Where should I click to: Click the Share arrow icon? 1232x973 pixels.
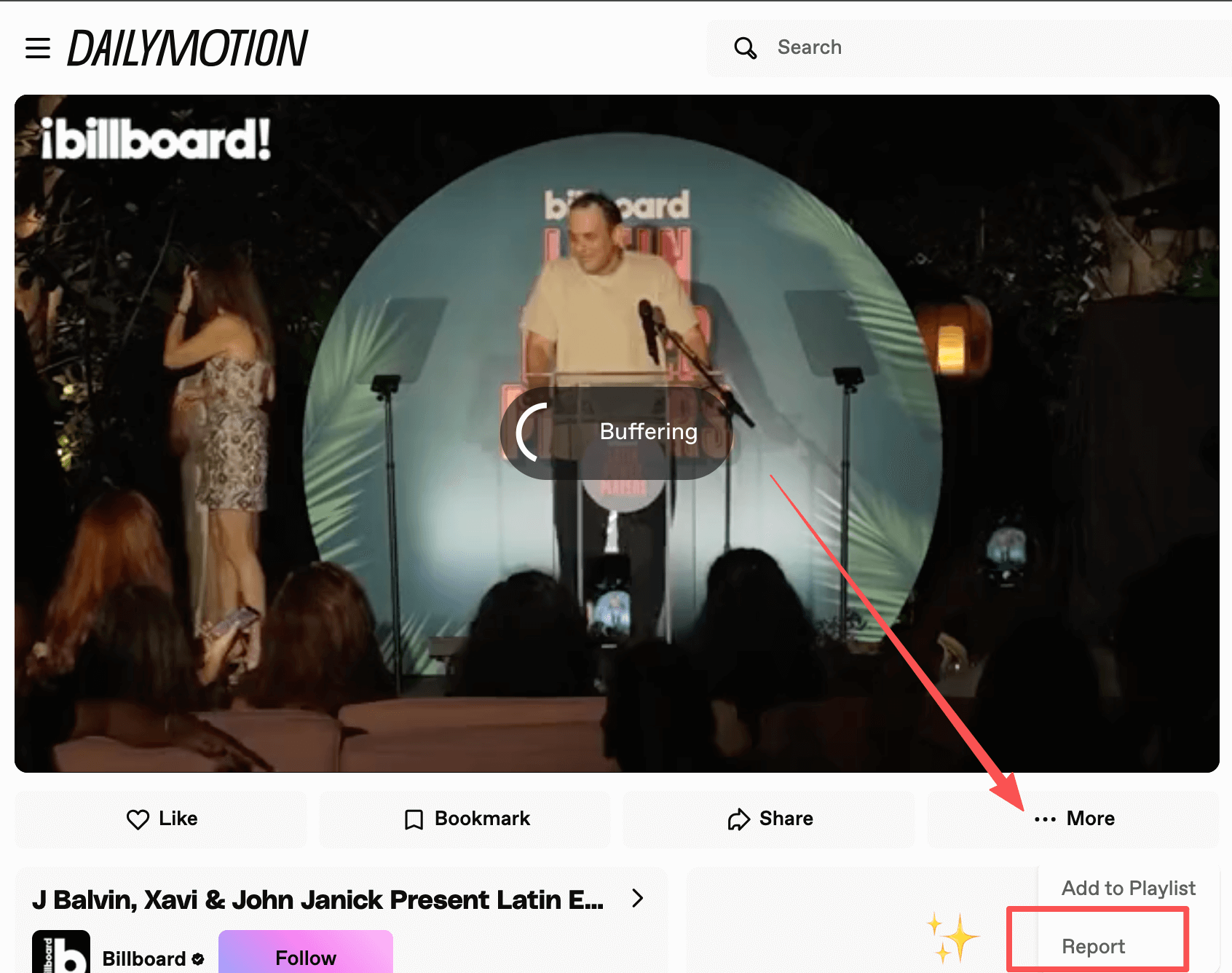(x=738, y=819)
